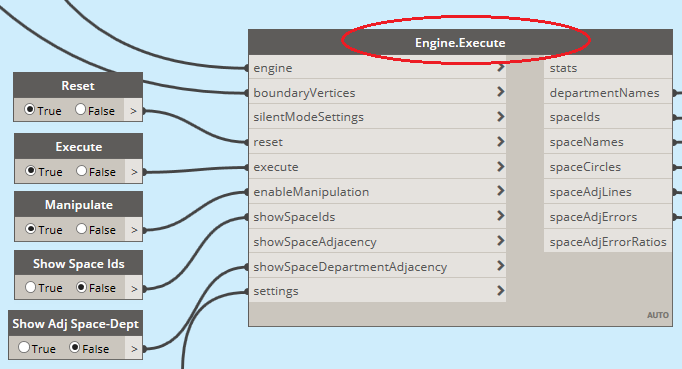
Task: Expand the execute input chevron
Action: [501, 167]
